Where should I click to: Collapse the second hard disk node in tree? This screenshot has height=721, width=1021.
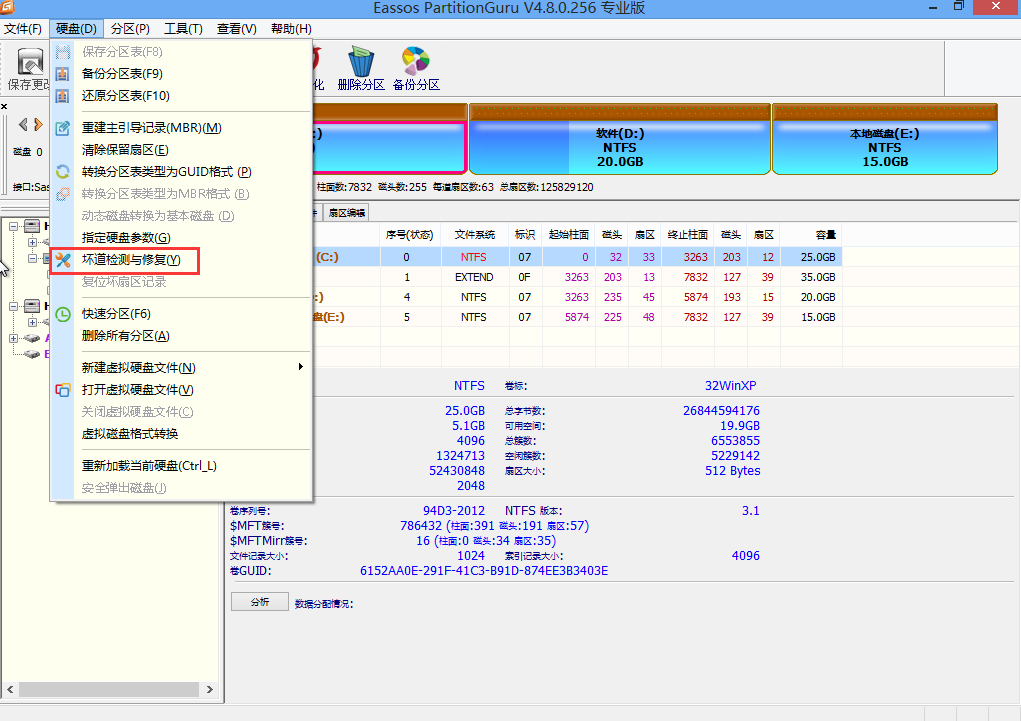pos(13,306)
